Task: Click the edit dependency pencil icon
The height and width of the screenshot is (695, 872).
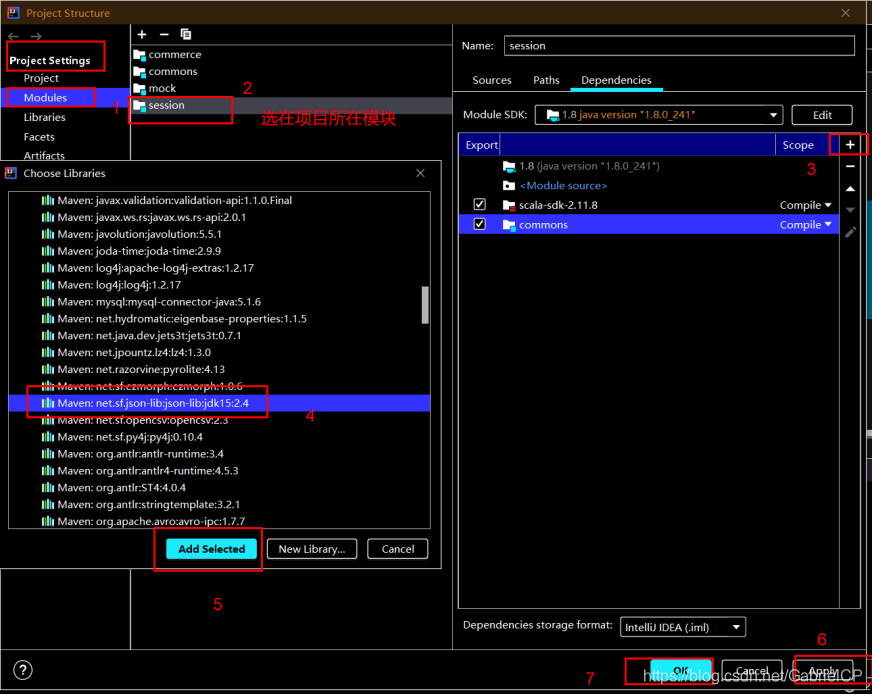Action: pos(850,232)
